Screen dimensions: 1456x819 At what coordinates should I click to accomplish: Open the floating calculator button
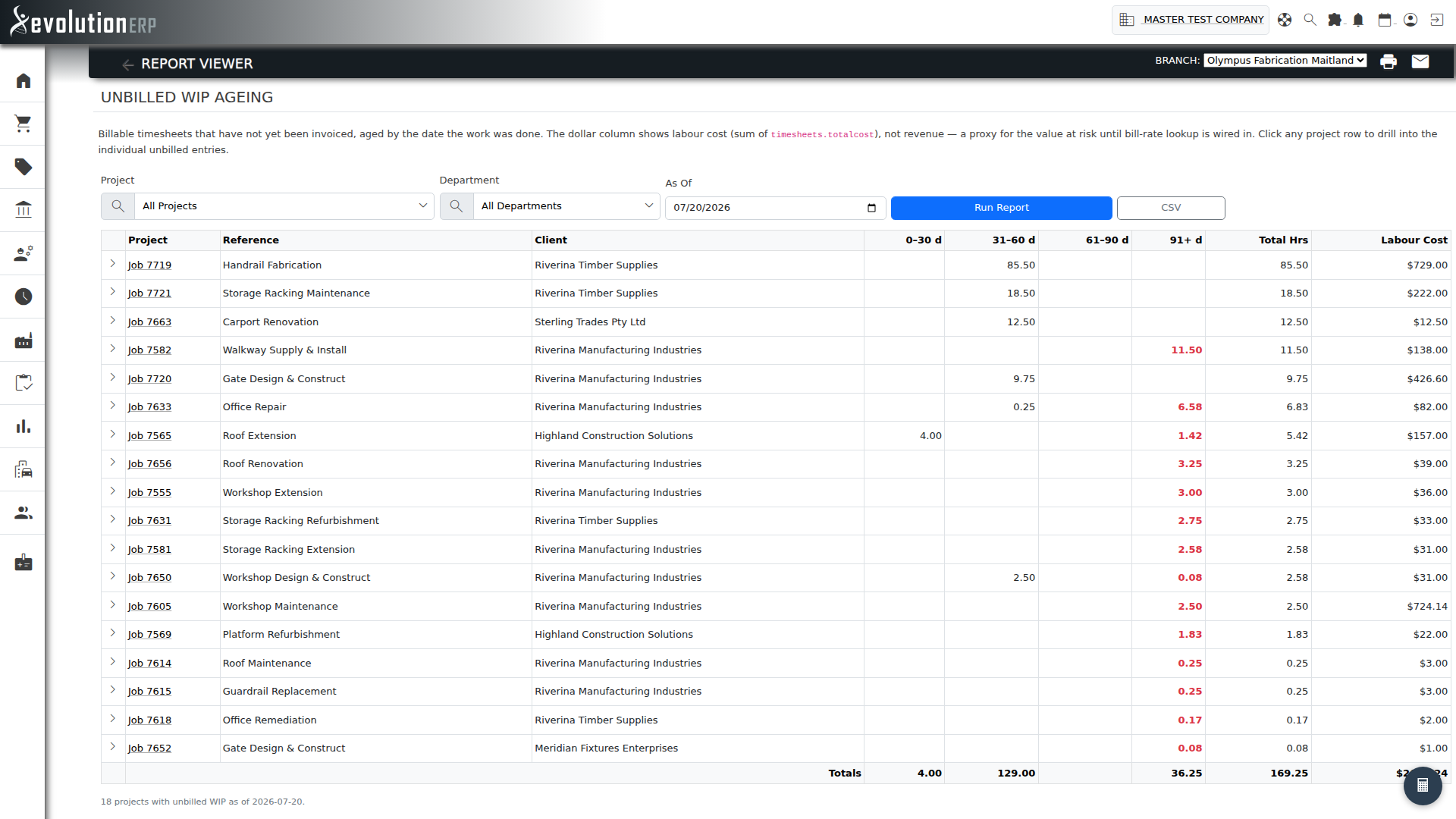pos(1423,785)
